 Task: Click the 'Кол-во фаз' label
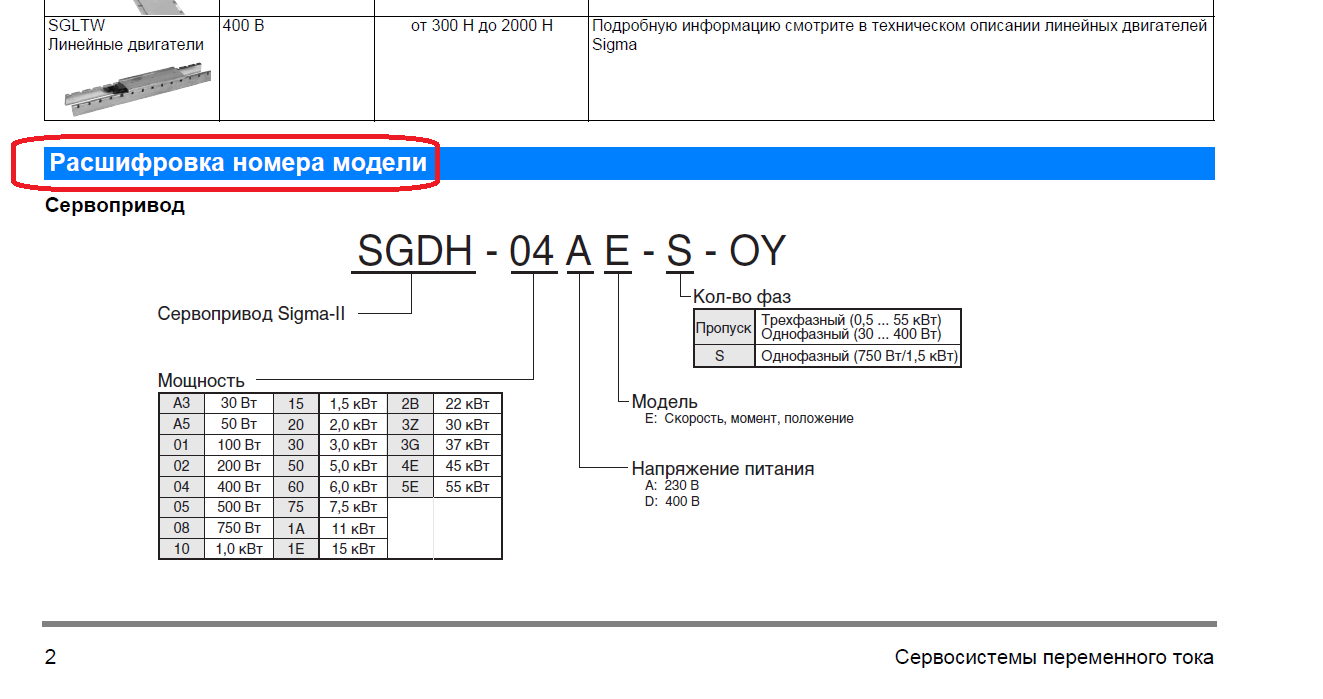click(x=742, y=296)
